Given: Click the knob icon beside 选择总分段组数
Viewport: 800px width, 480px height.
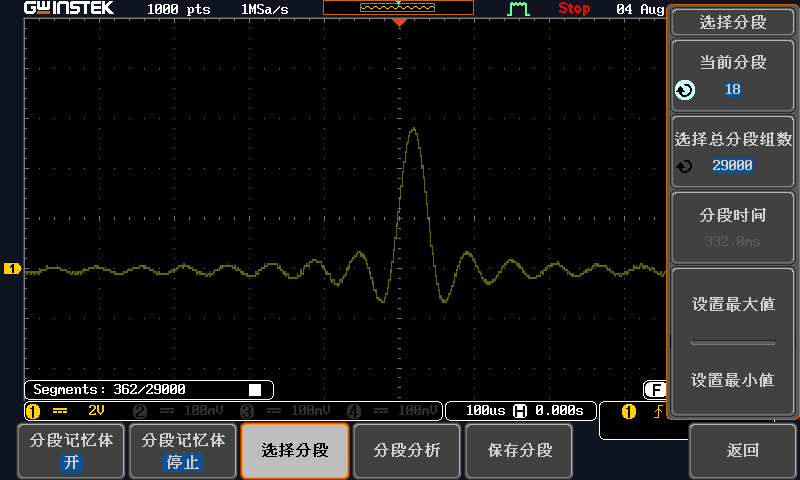Looking at the screenshot, I should pos(685,166).
